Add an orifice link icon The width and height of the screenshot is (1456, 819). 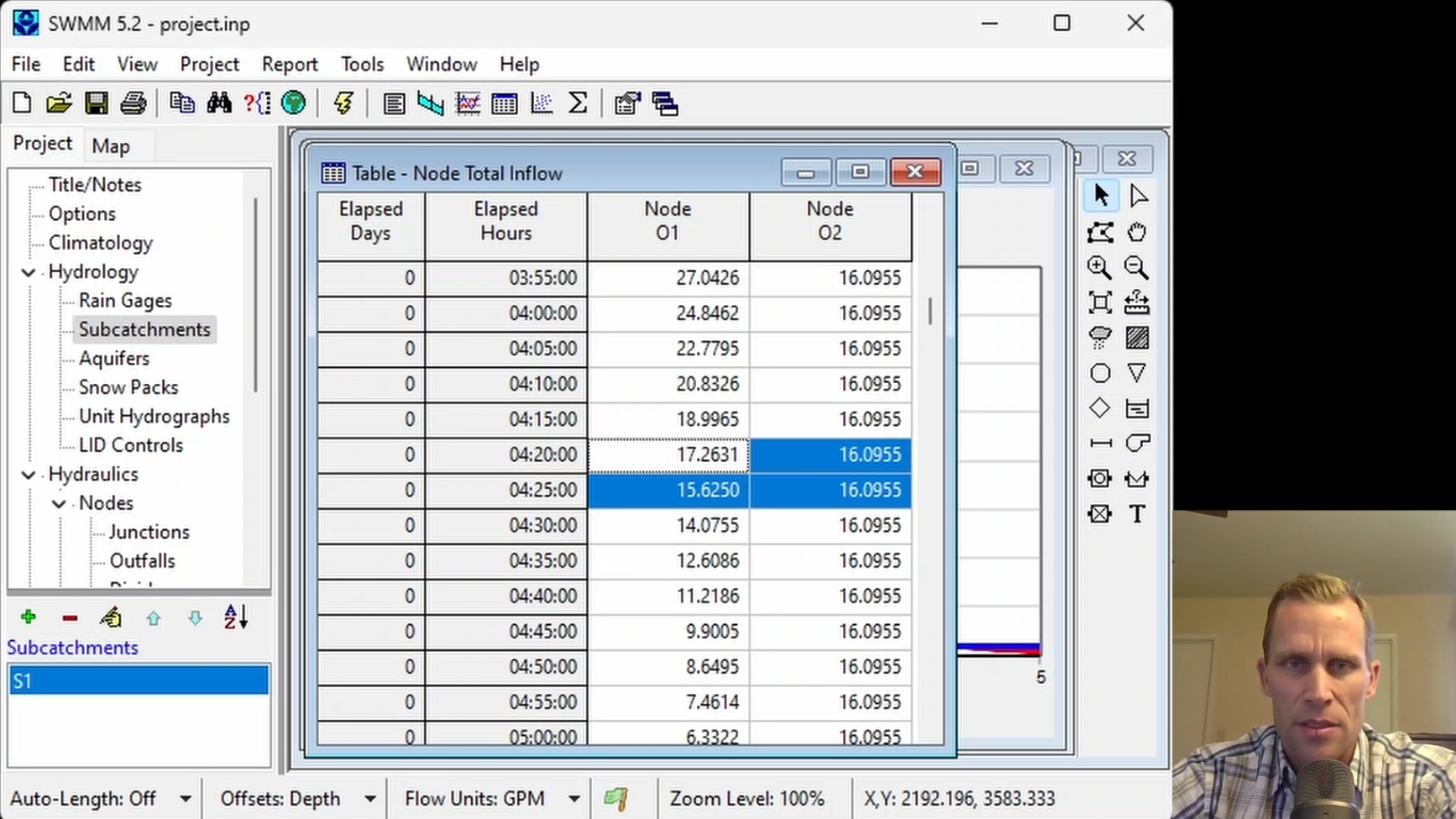click(1101, 479)
